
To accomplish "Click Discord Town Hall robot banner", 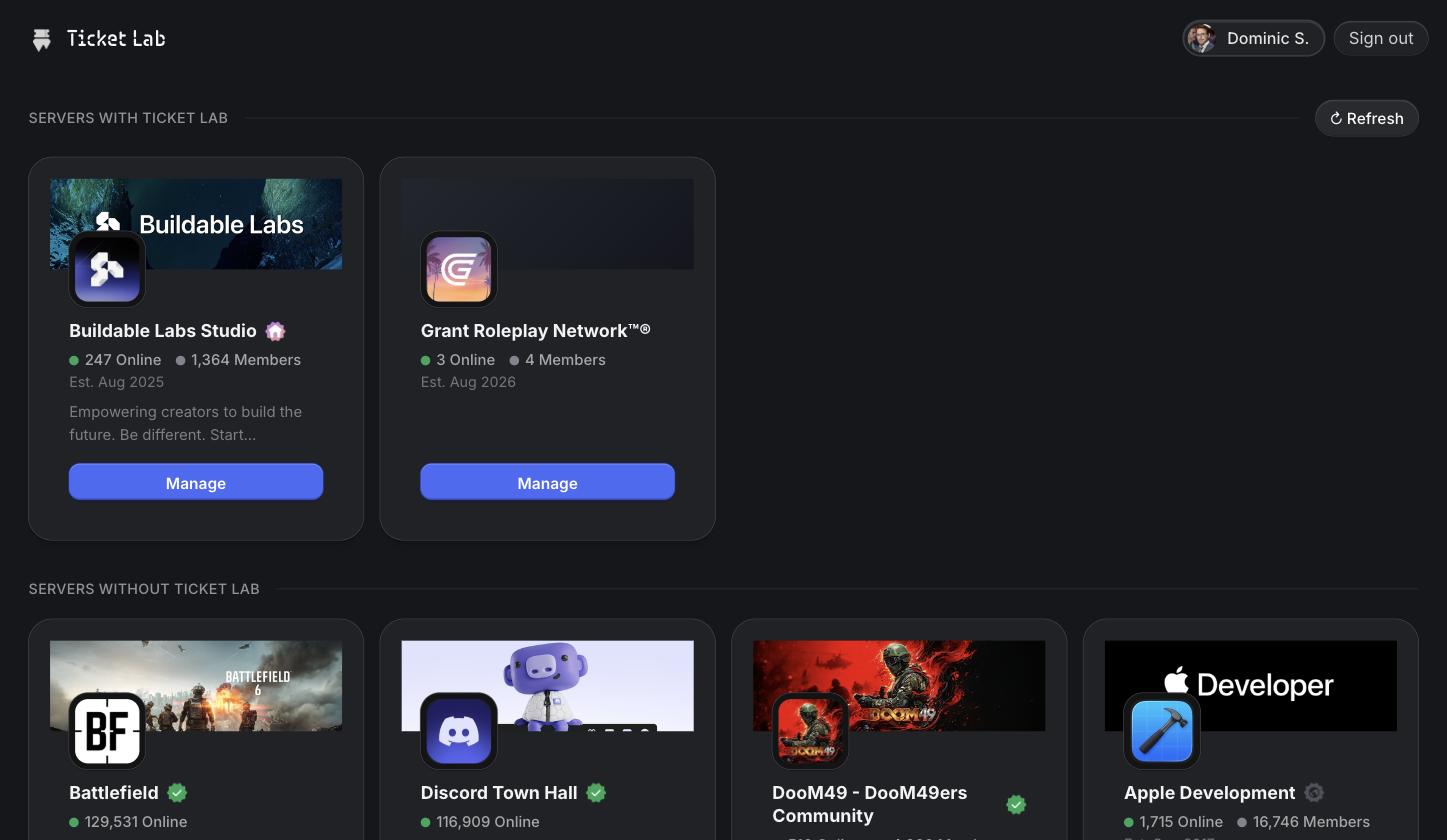I will (548, 686).
